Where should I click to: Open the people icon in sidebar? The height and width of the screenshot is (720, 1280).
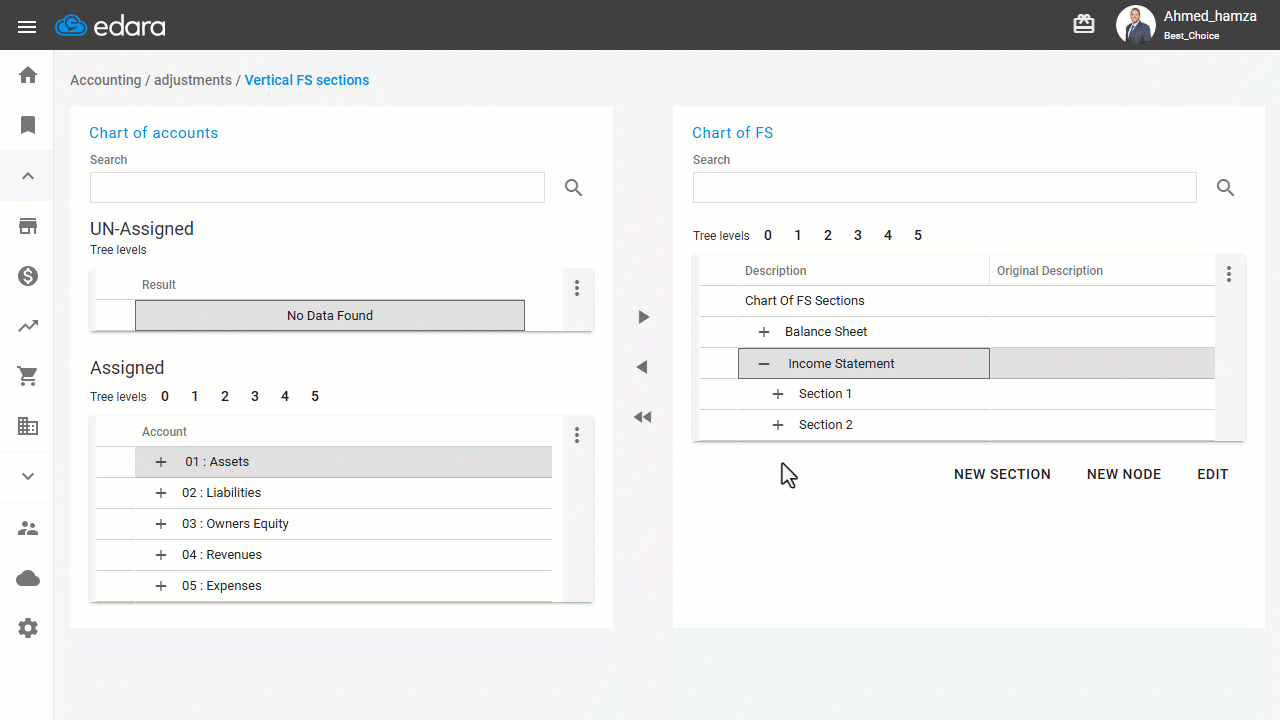28,528
